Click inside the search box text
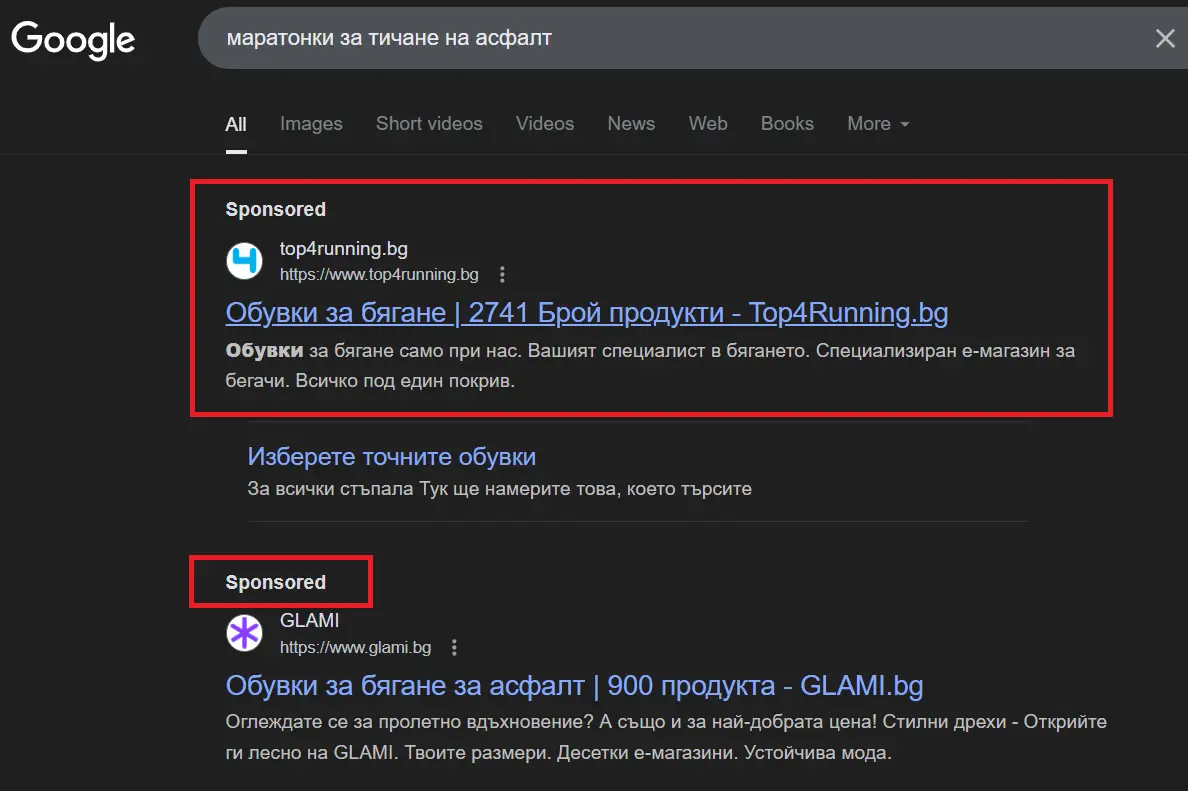1188x791 pixels. 389,38
